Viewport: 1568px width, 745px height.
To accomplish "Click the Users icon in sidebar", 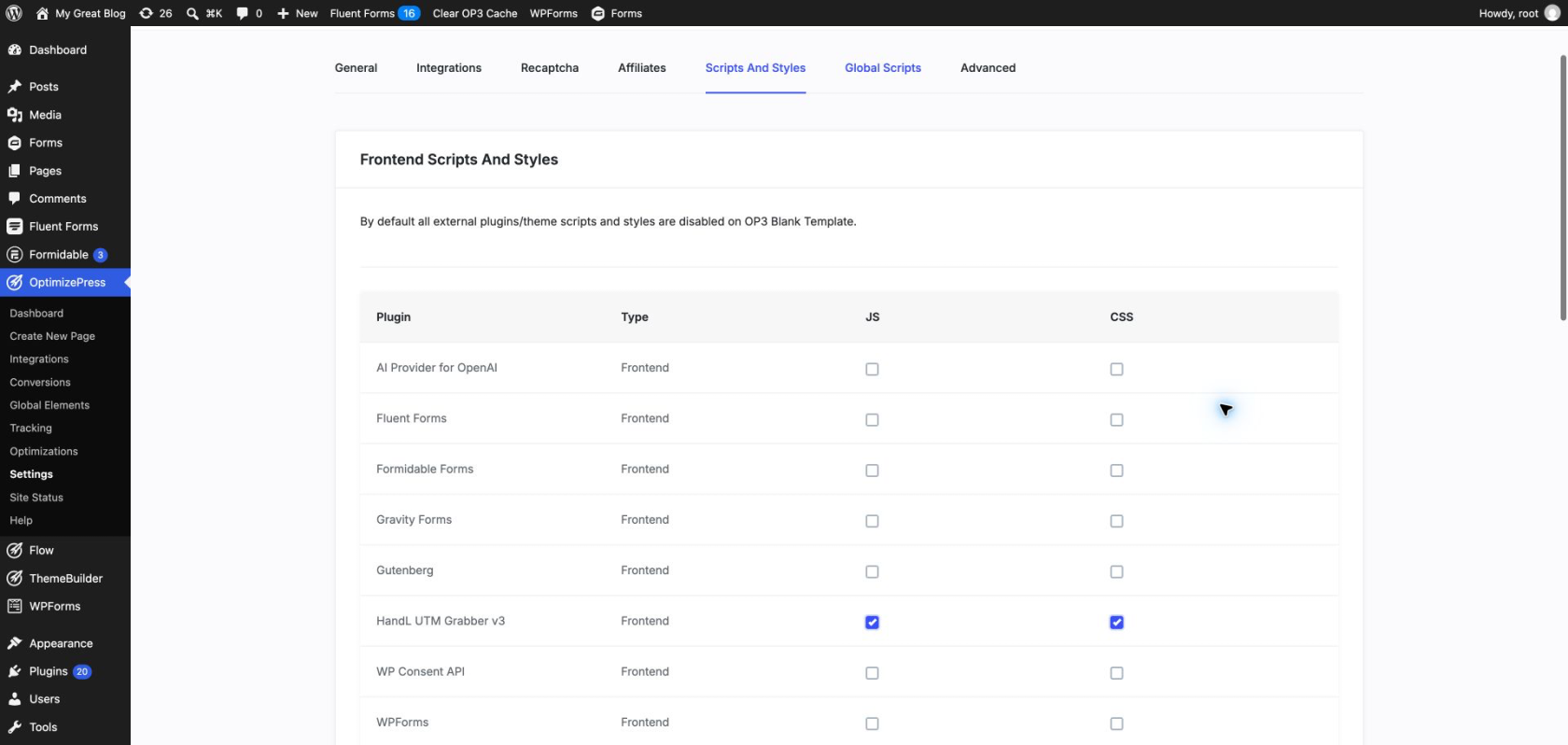I will click(15, 698).
